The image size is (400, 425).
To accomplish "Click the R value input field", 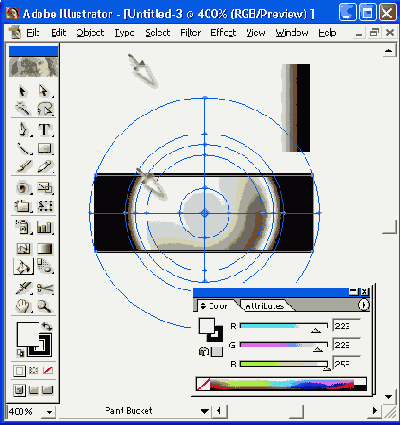I will (347, 326).
